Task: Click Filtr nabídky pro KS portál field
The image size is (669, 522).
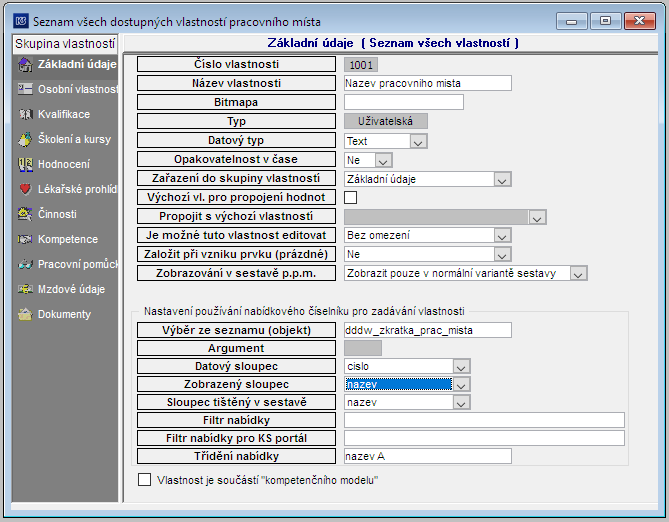Action: pyautogui.click(x=484, y=438)
